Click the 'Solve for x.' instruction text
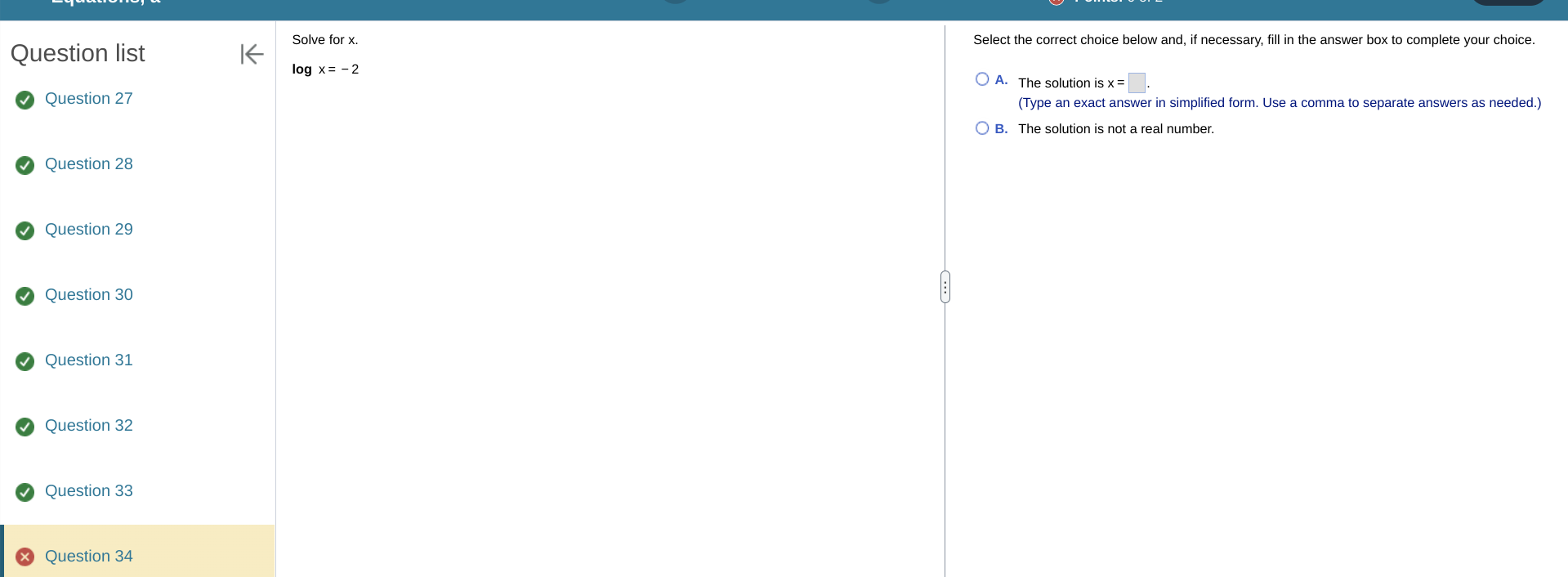The image size is (1568, 577). pyautogui.click(x=325, y=39)
